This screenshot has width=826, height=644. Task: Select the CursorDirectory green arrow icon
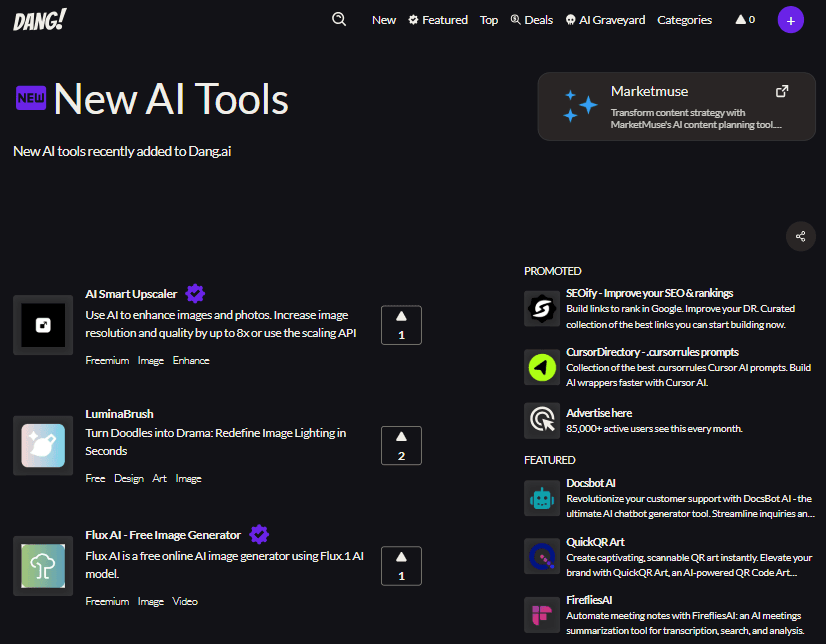click(542, 367)
